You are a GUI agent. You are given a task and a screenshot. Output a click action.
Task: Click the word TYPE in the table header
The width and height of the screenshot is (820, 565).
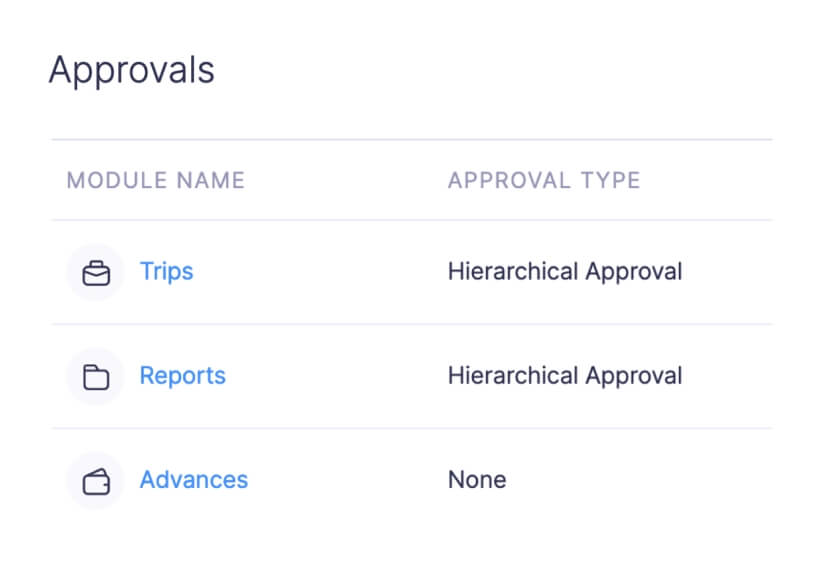(x=608, y=181)
